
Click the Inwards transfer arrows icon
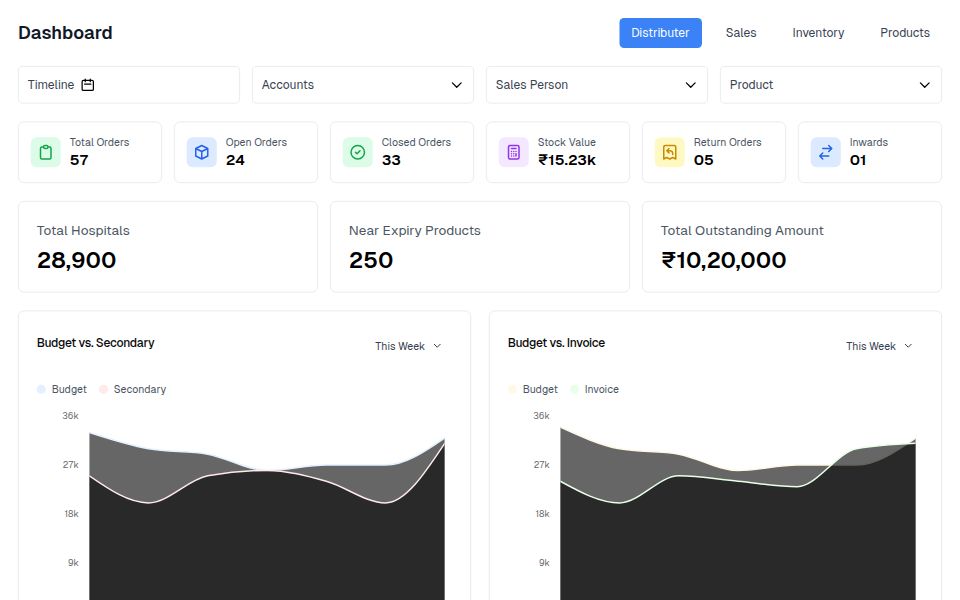click(825, 151)
